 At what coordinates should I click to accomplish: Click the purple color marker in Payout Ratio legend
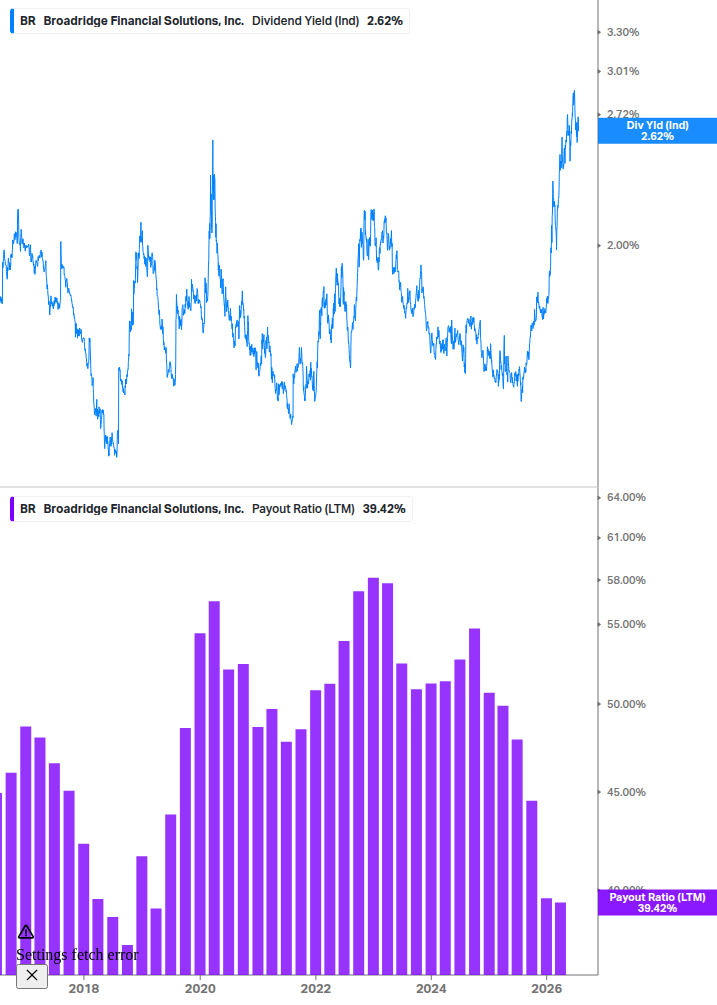(12, 509)
